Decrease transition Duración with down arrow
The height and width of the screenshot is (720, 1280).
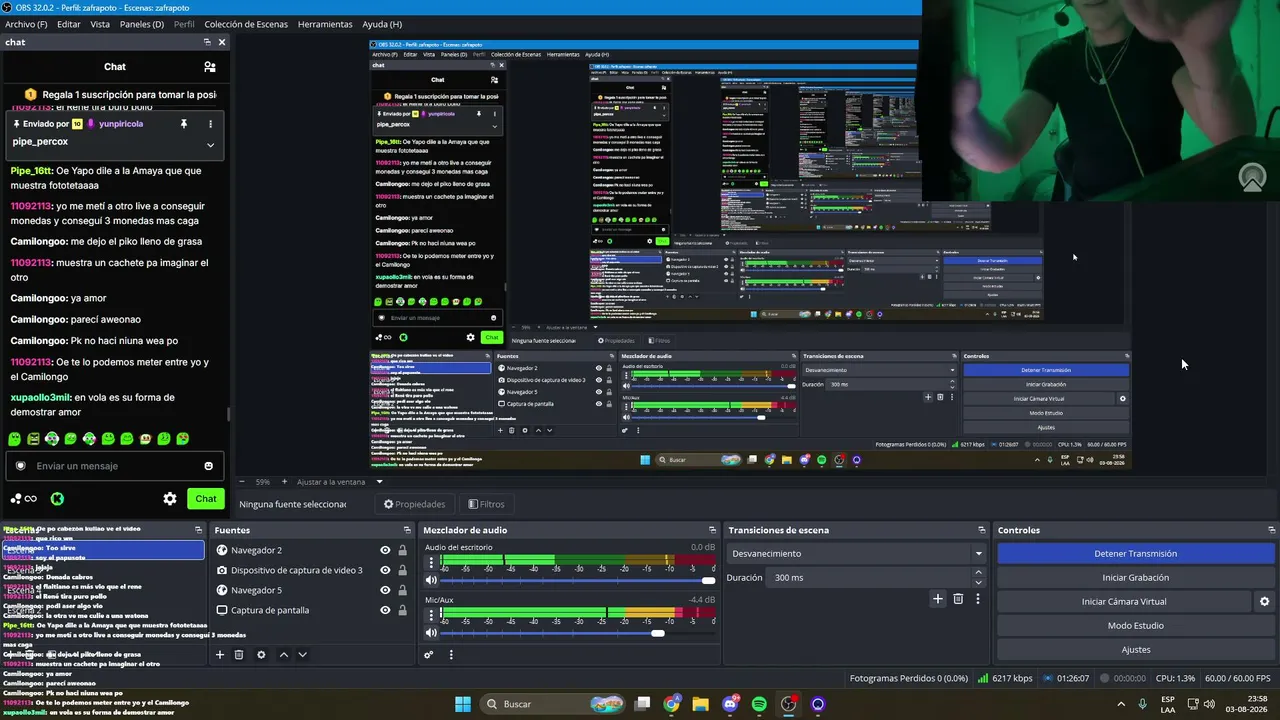point(978,582)
